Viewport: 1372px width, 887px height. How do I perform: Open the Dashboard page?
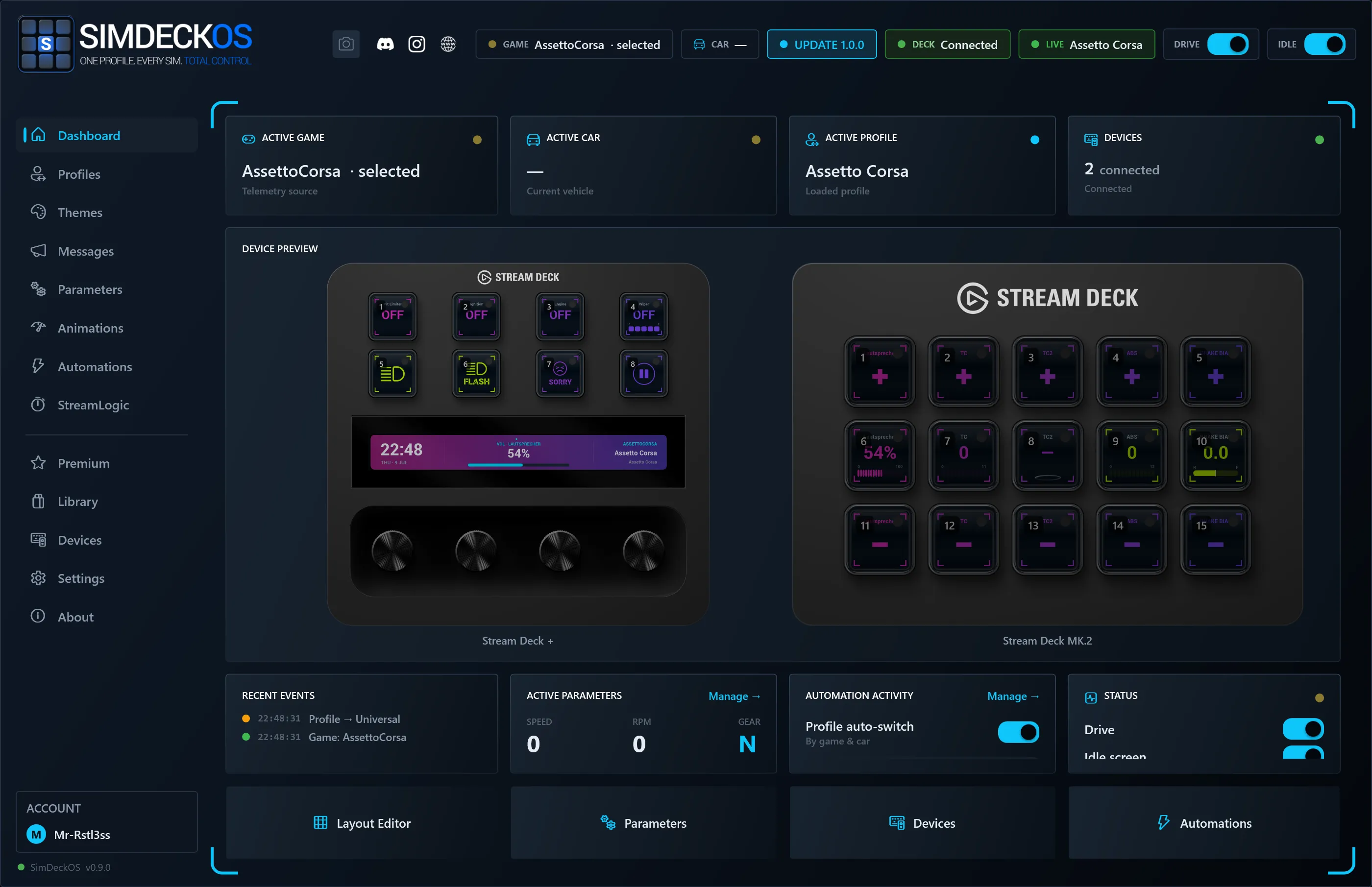[107, 135]
